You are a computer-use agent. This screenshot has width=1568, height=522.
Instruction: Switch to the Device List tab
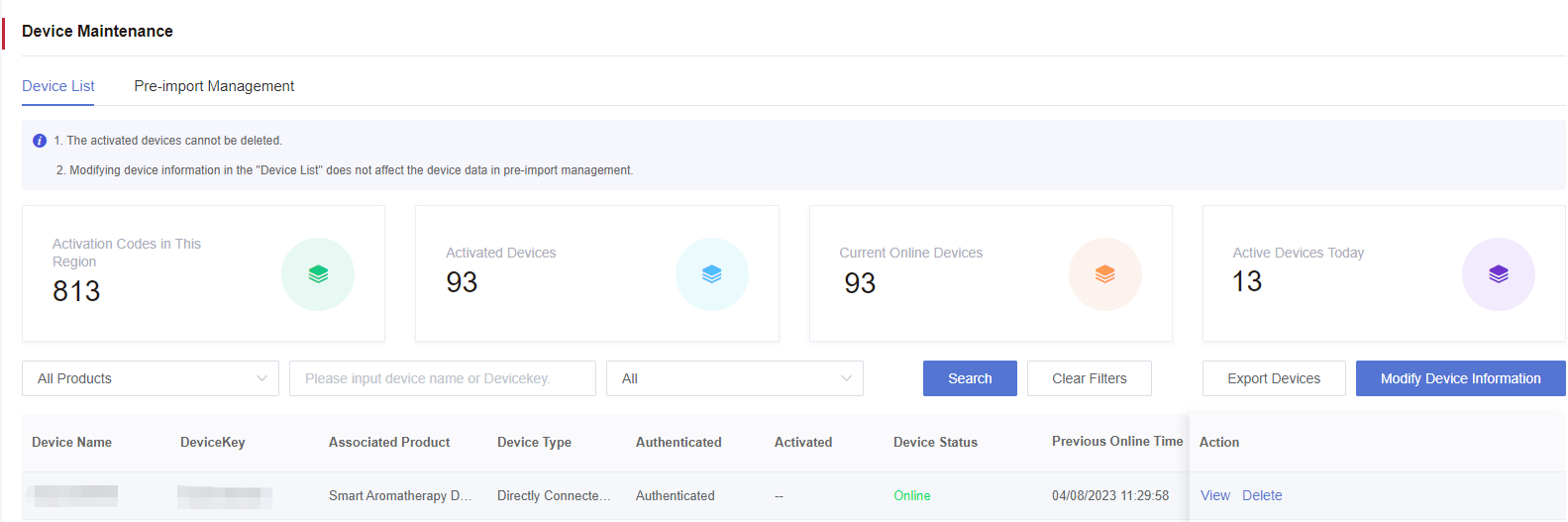coord(58,86)
